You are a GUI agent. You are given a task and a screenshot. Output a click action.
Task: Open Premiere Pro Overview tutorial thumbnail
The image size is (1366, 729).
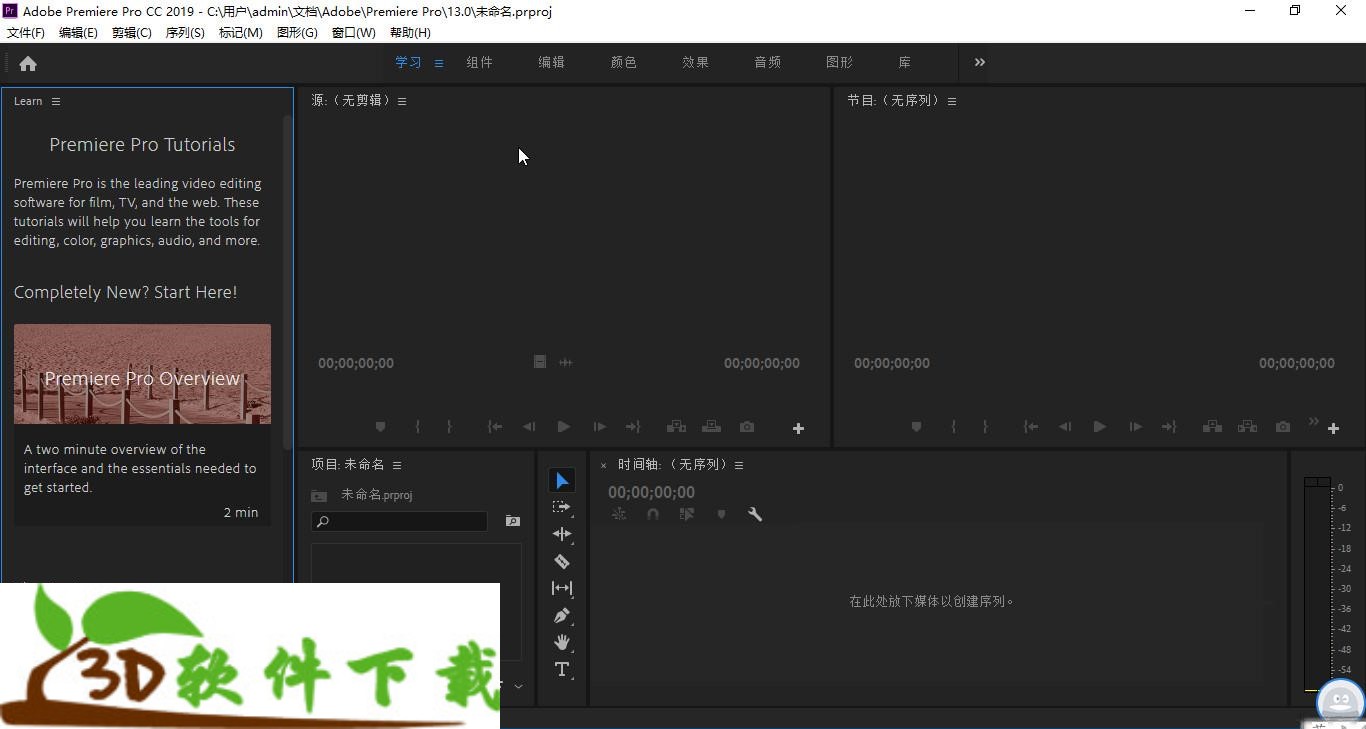(142, 374)
